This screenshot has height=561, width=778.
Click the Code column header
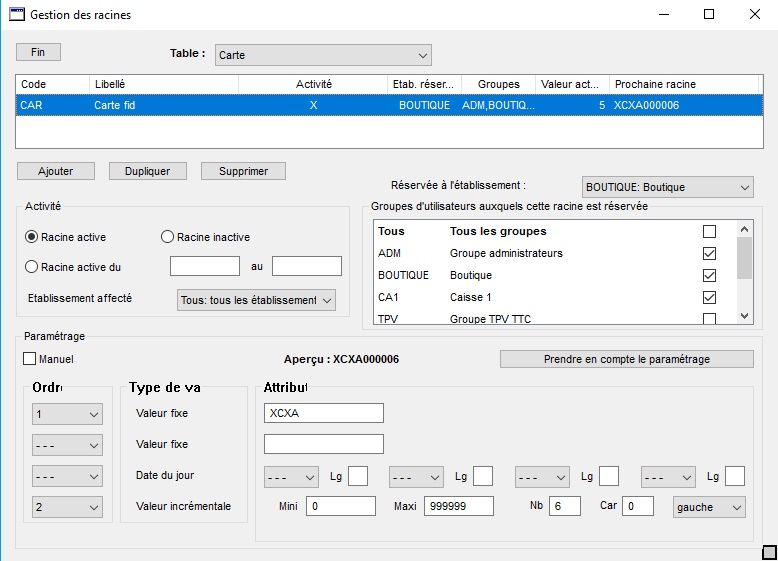point(53,84)
